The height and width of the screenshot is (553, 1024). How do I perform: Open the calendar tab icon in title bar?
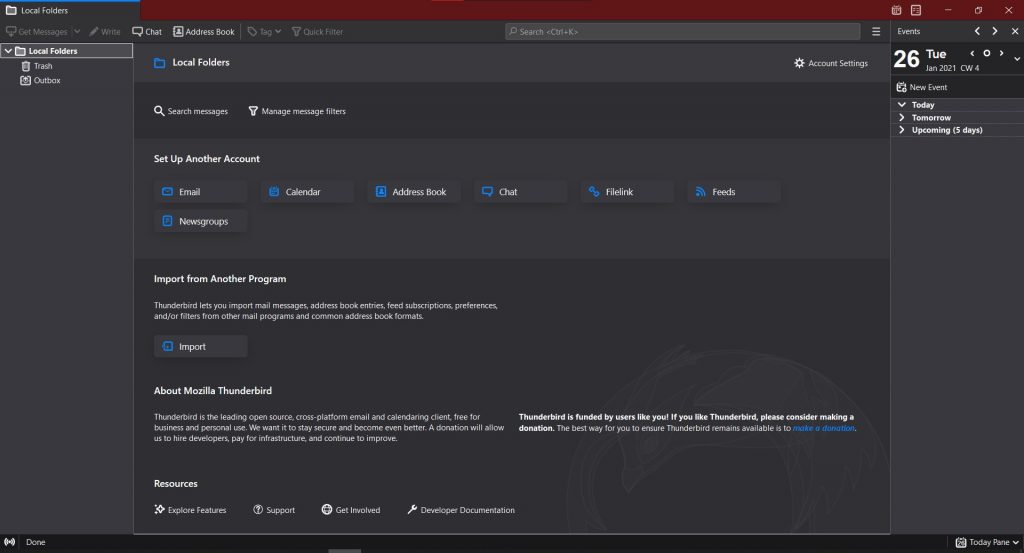pyautogui.click(x=896, y=10)
